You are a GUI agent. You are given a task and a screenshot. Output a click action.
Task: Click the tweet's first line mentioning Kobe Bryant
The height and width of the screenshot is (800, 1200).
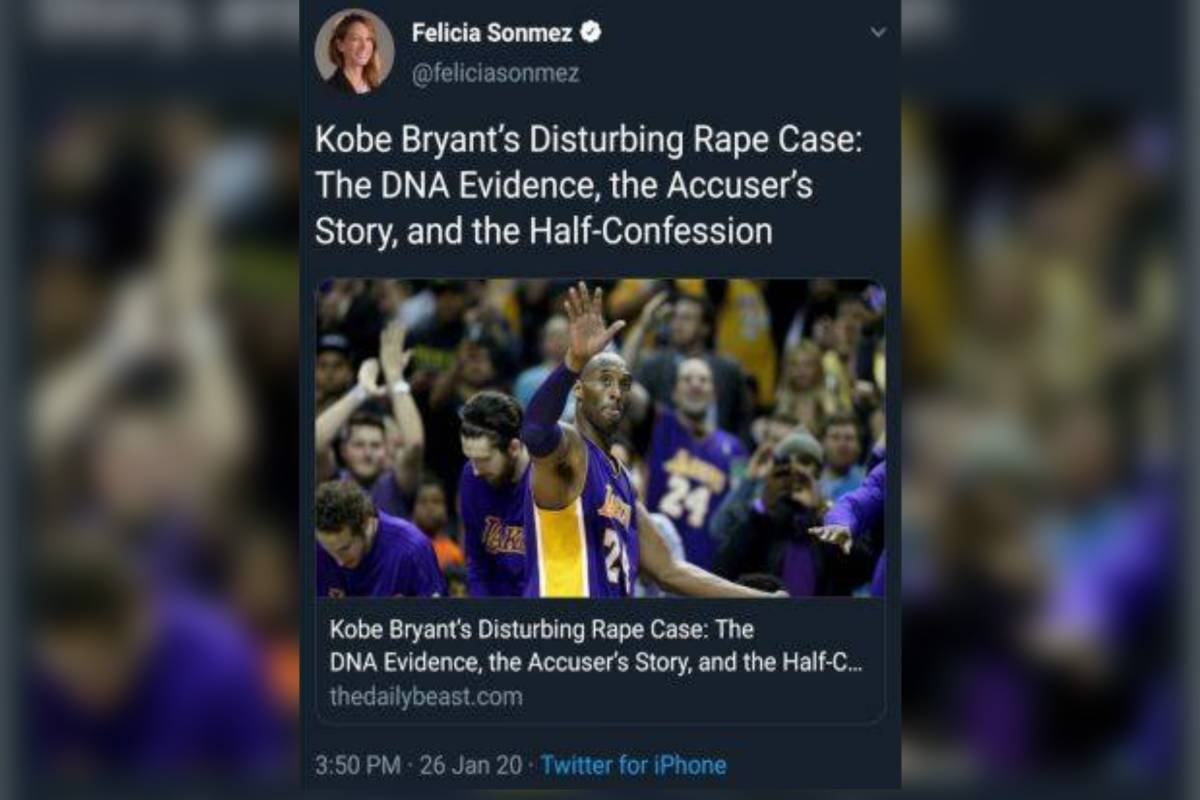[x=588, y=139]
